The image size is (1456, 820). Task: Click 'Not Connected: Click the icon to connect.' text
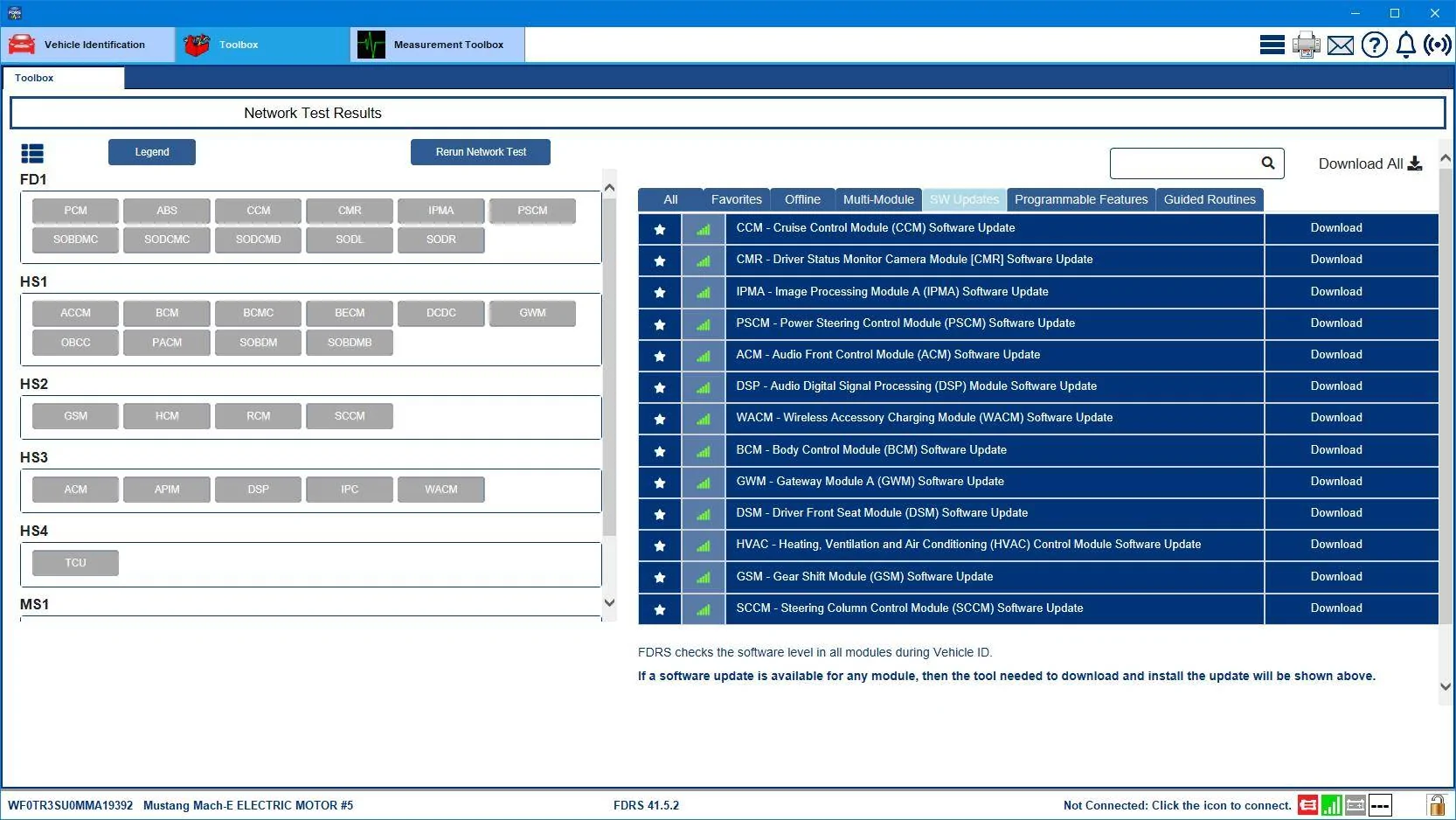pyautogui.click(x=1177, y=805)
